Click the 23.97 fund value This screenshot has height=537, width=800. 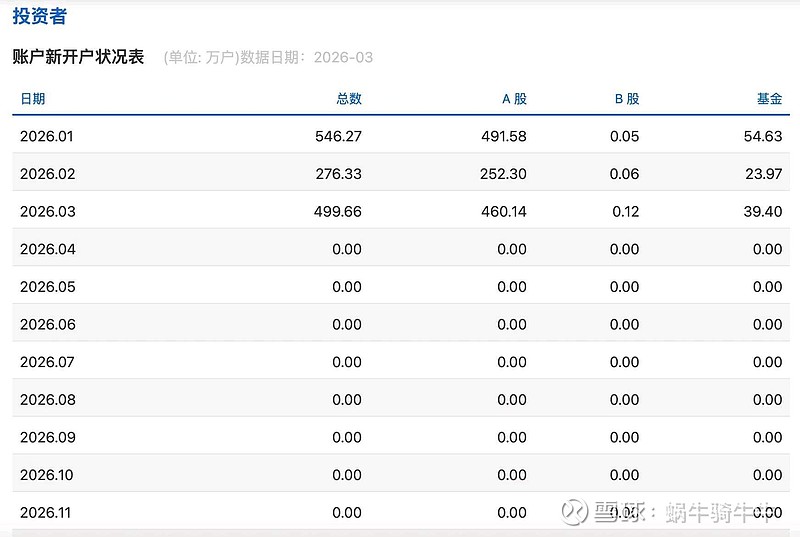coord(764,174)
